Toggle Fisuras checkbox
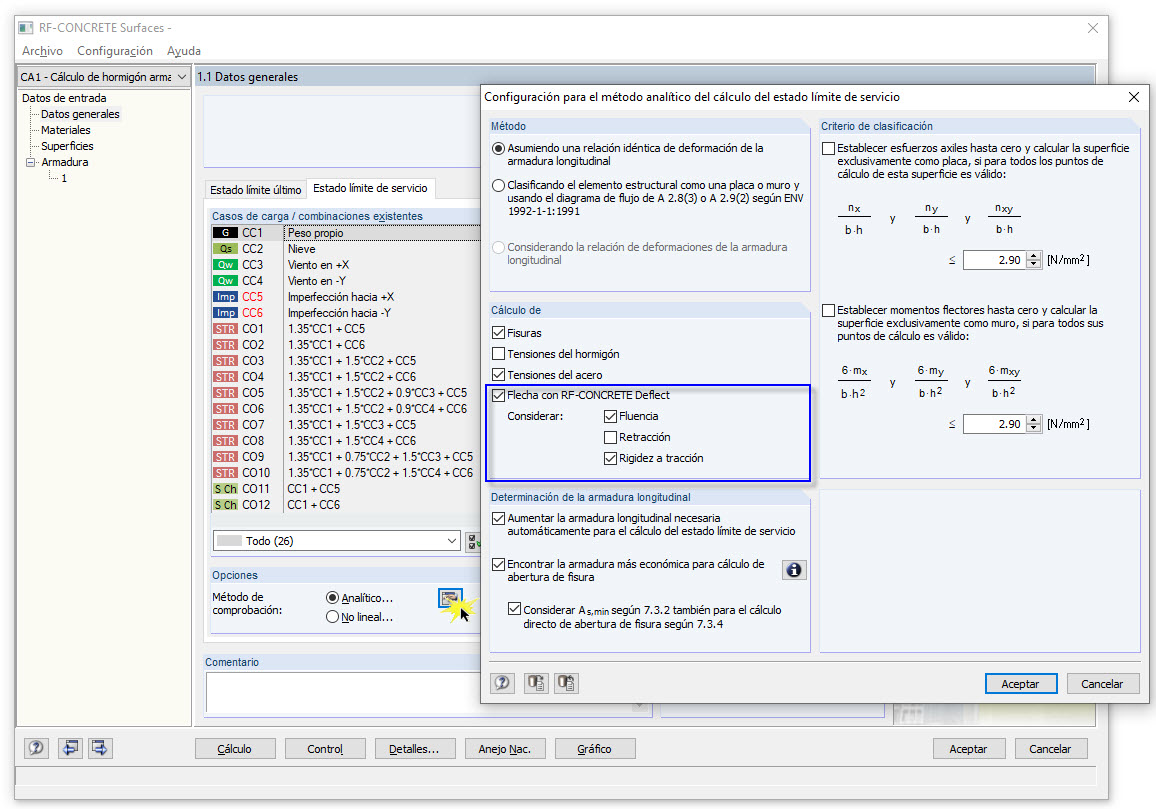Image resolution: width=1156 pixels, height=809 pixels. (x=498, y=333)
